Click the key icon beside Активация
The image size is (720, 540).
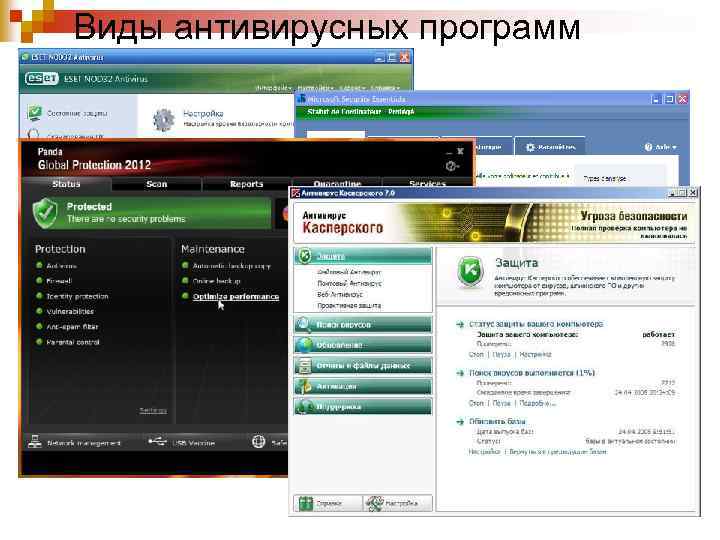tap(304, 386)
